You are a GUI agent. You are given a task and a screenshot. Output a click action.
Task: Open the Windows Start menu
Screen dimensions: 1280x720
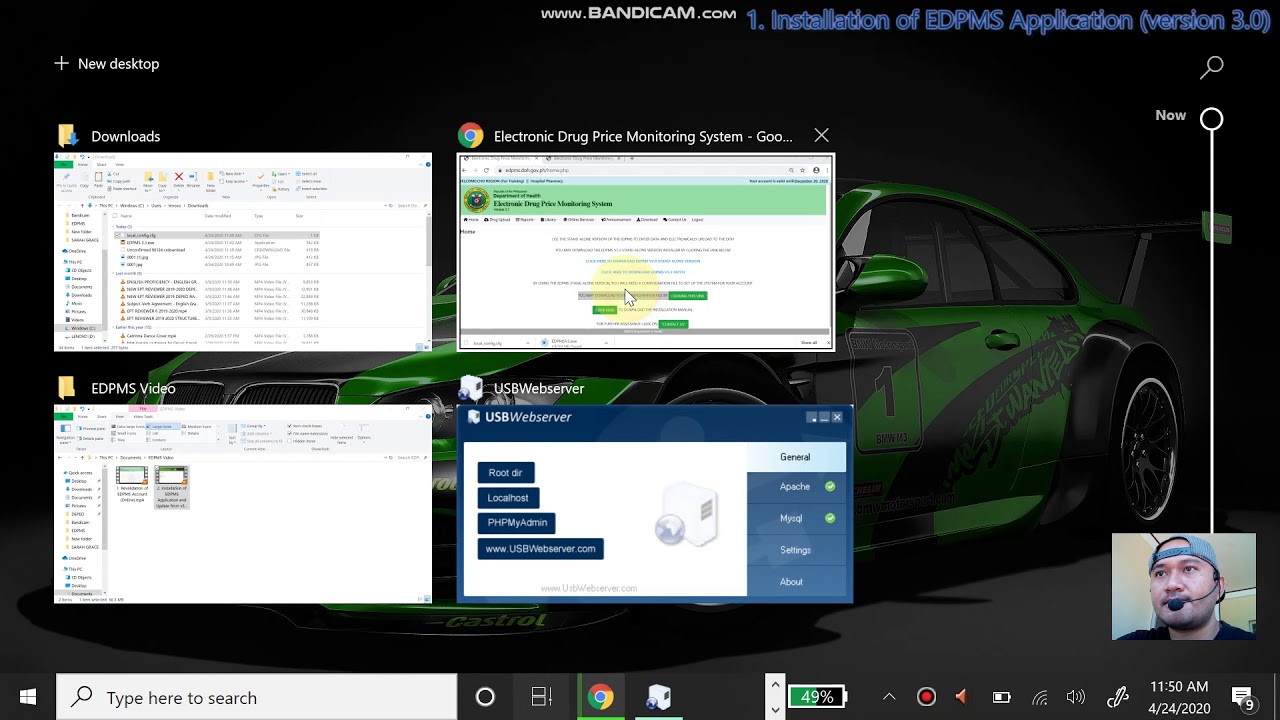[x=28, y=697]
